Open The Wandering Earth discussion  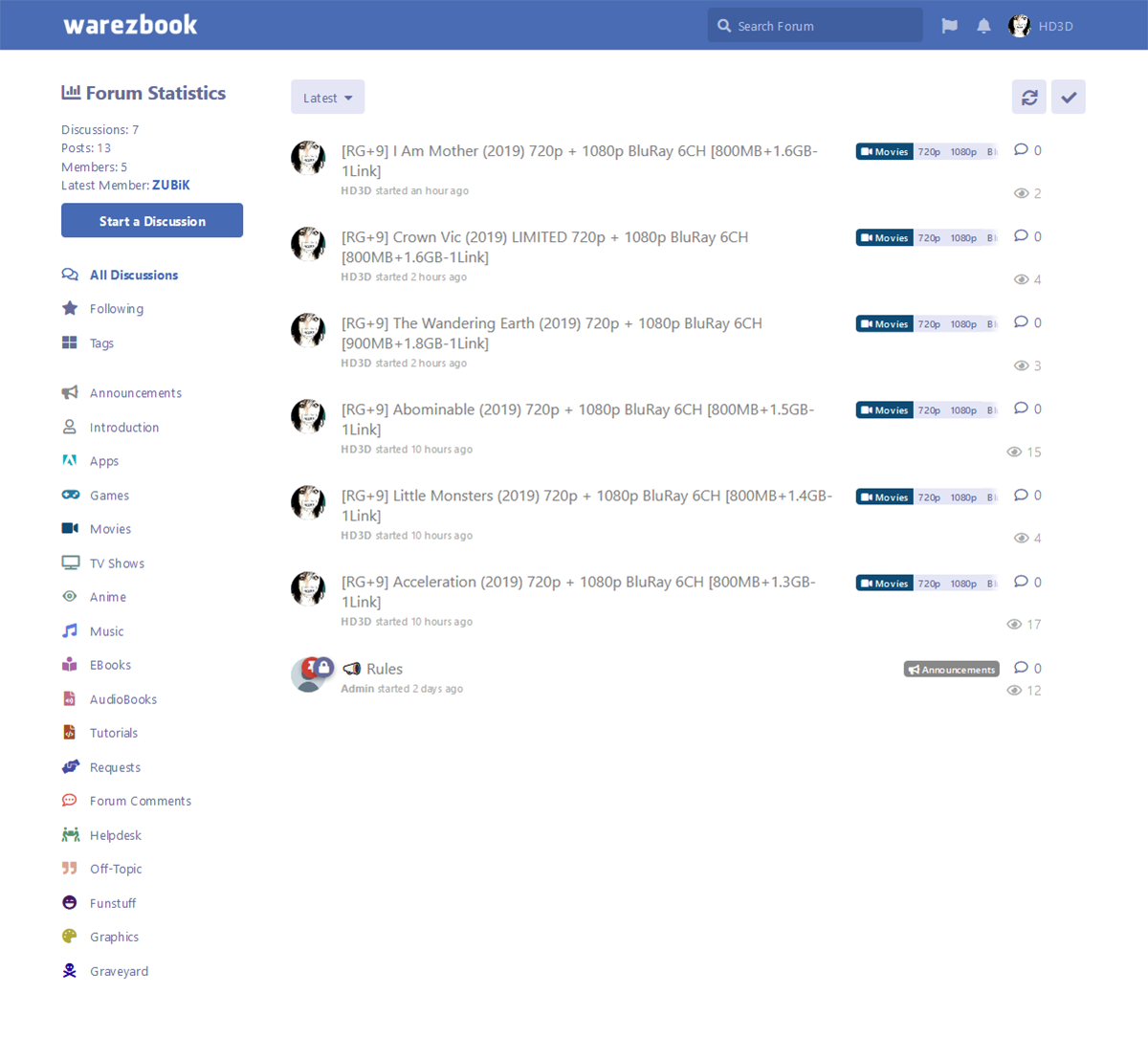click(551, 333)
